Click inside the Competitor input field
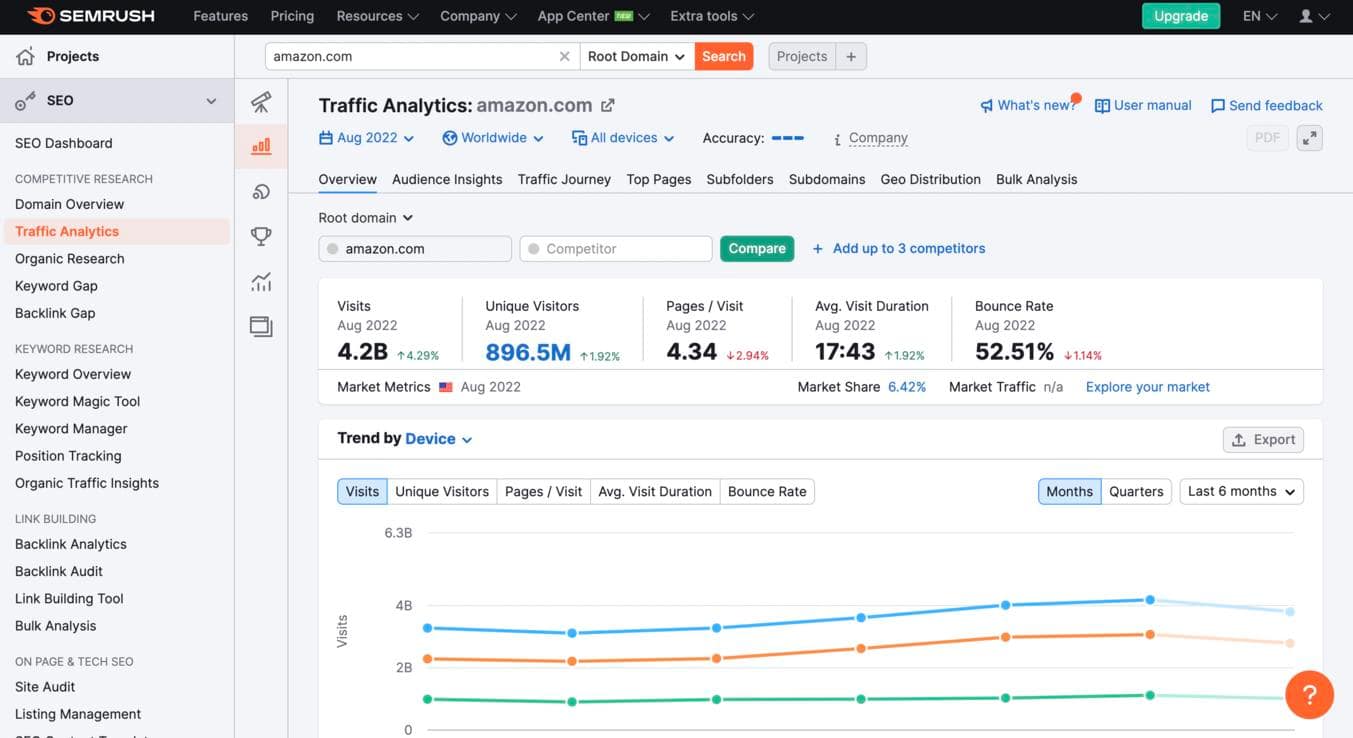The width and height of the screenshot is (1353, 738). point(615,248)
